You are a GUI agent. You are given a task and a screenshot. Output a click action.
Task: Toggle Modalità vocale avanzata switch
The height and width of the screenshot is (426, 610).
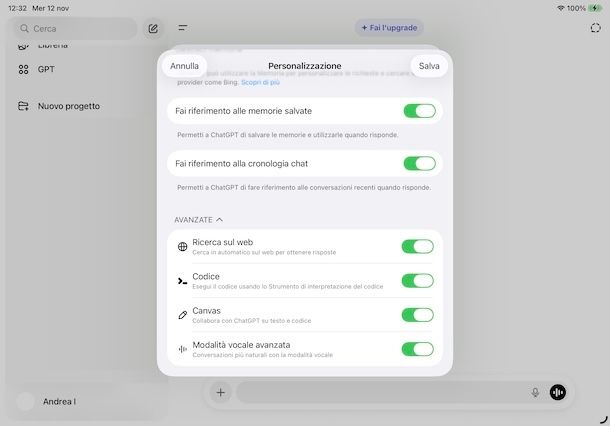417,349
